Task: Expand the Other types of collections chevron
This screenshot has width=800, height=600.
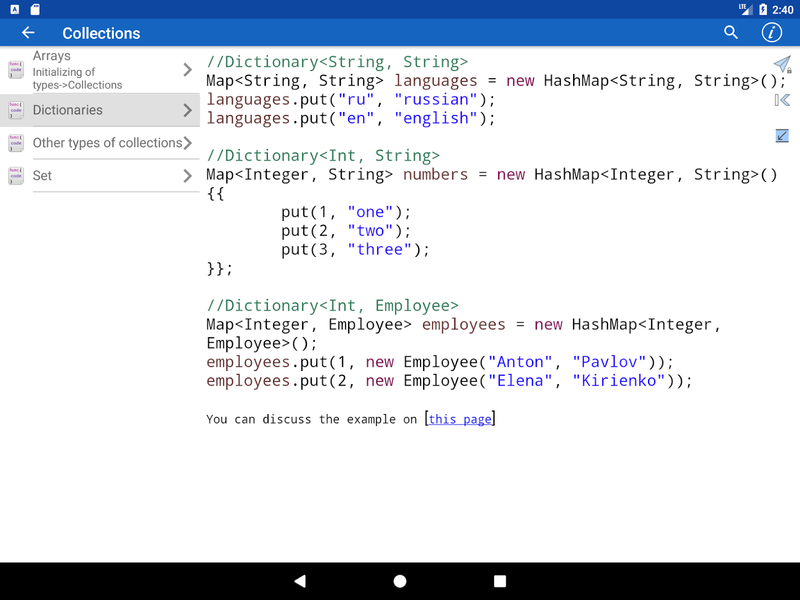Action: coord(190,143)
